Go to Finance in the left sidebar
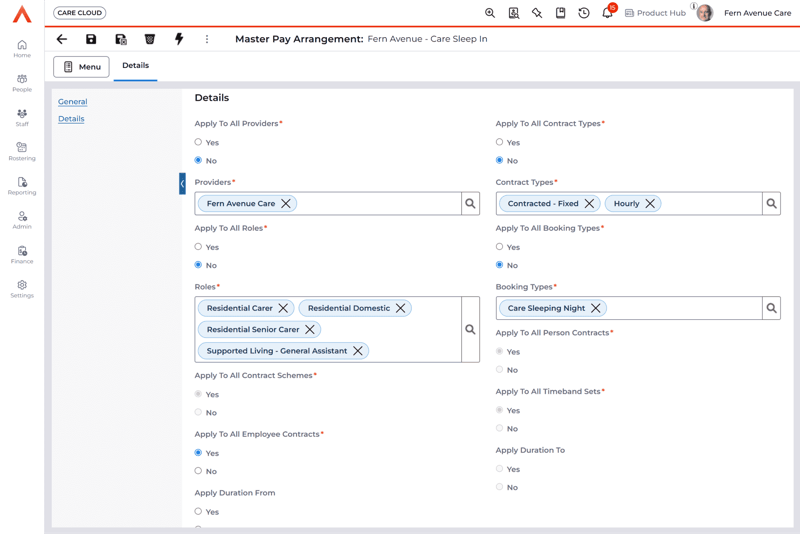Screen dimensions: 800x534 [22, 254]
